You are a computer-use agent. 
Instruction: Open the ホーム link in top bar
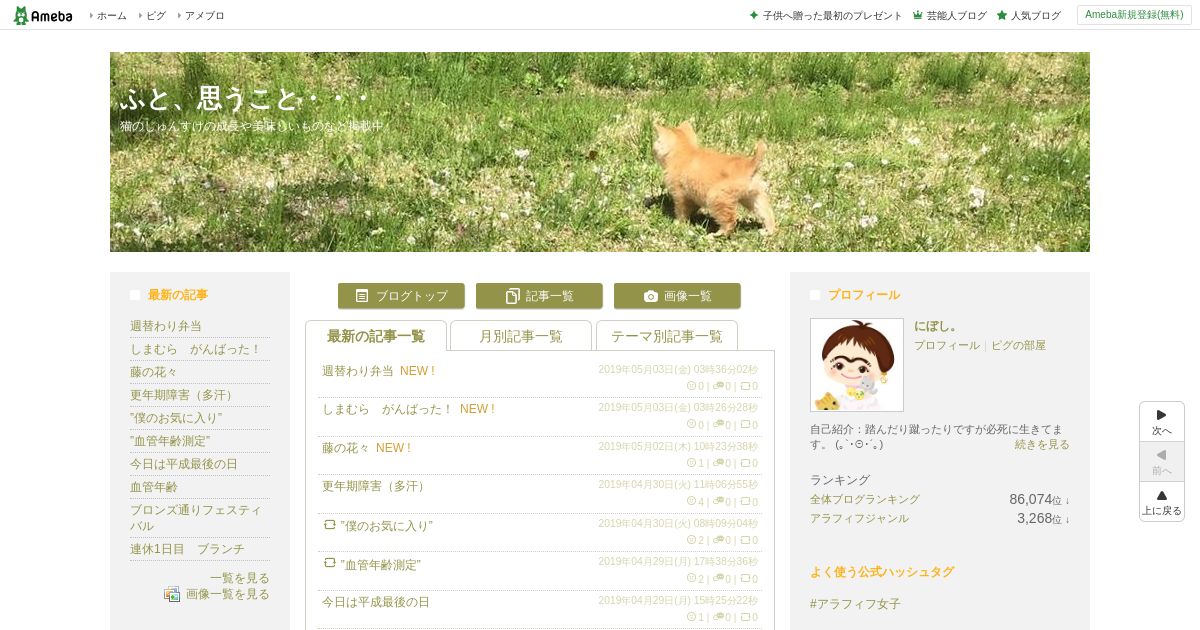tap(111, 16)
